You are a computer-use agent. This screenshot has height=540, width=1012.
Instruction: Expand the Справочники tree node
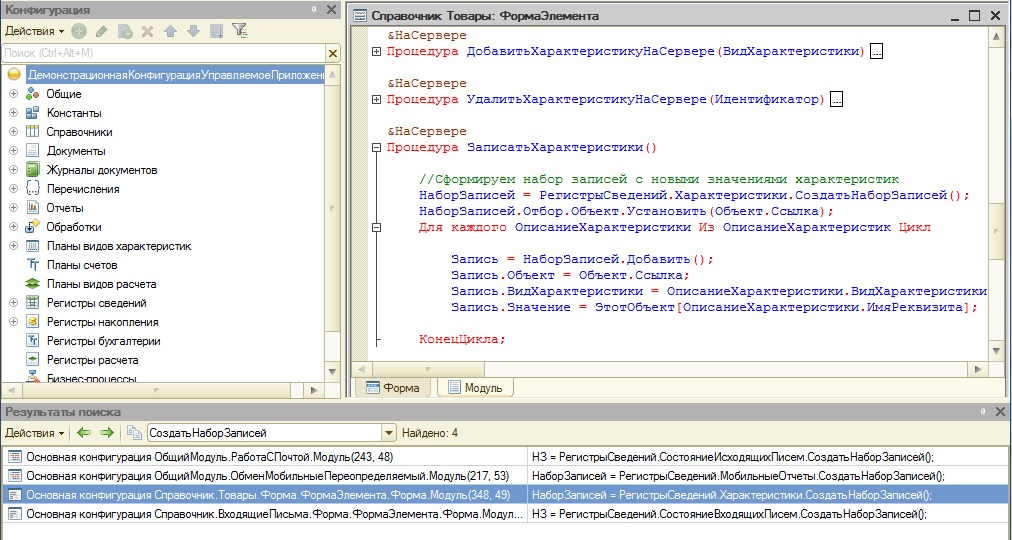14,132
